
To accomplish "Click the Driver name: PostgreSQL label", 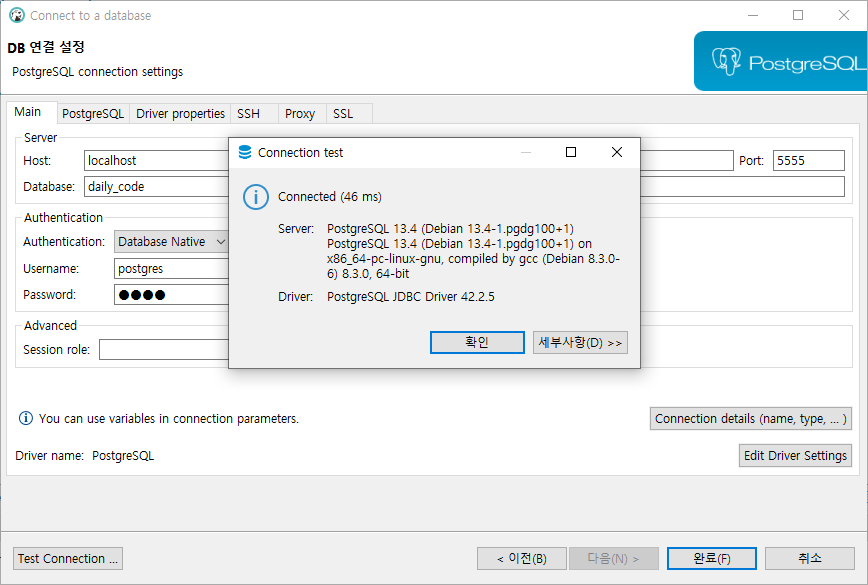I will click(85, 455).
